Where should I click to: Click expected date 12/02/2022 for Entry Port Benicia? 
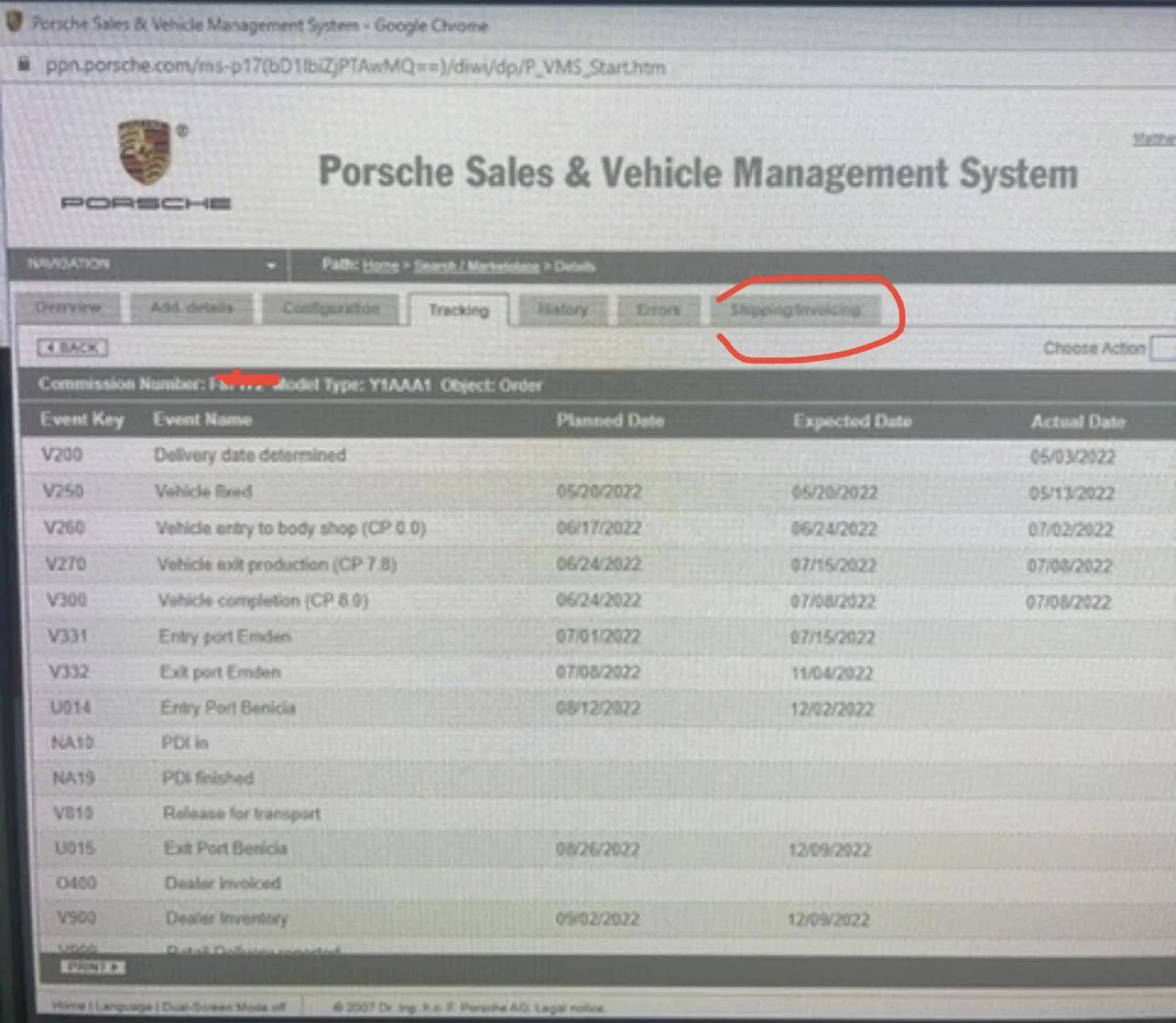832,709
